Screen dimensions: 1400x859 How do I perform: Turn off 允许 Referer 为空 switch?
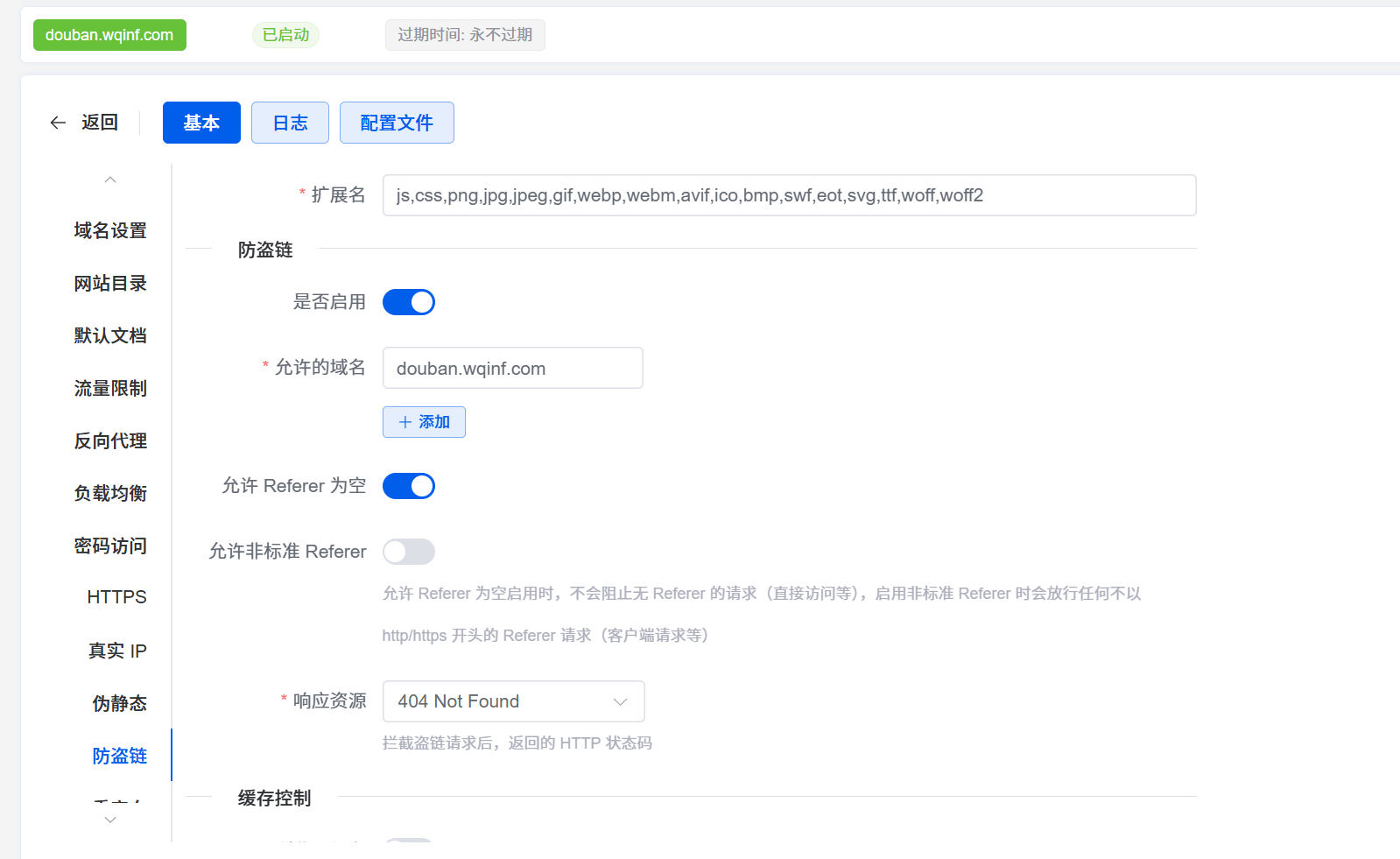tap(409, 486)
